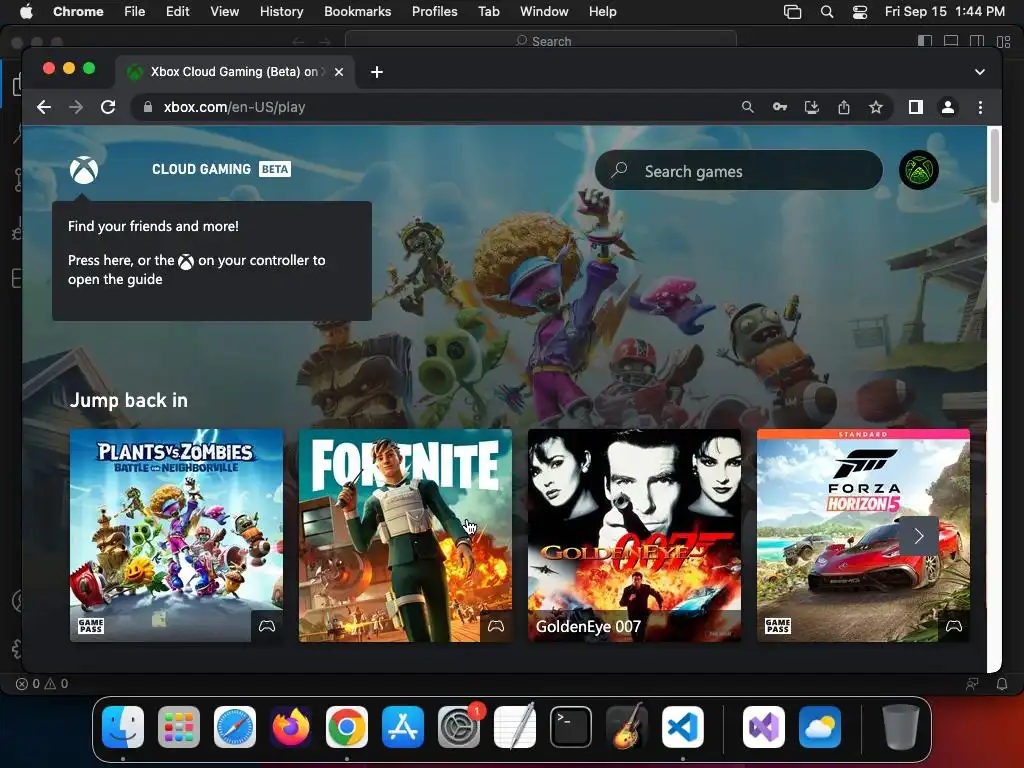The image size is (1024, 768).
Task: Expand the tab search chevron
Action: click(x=980, y=72)
